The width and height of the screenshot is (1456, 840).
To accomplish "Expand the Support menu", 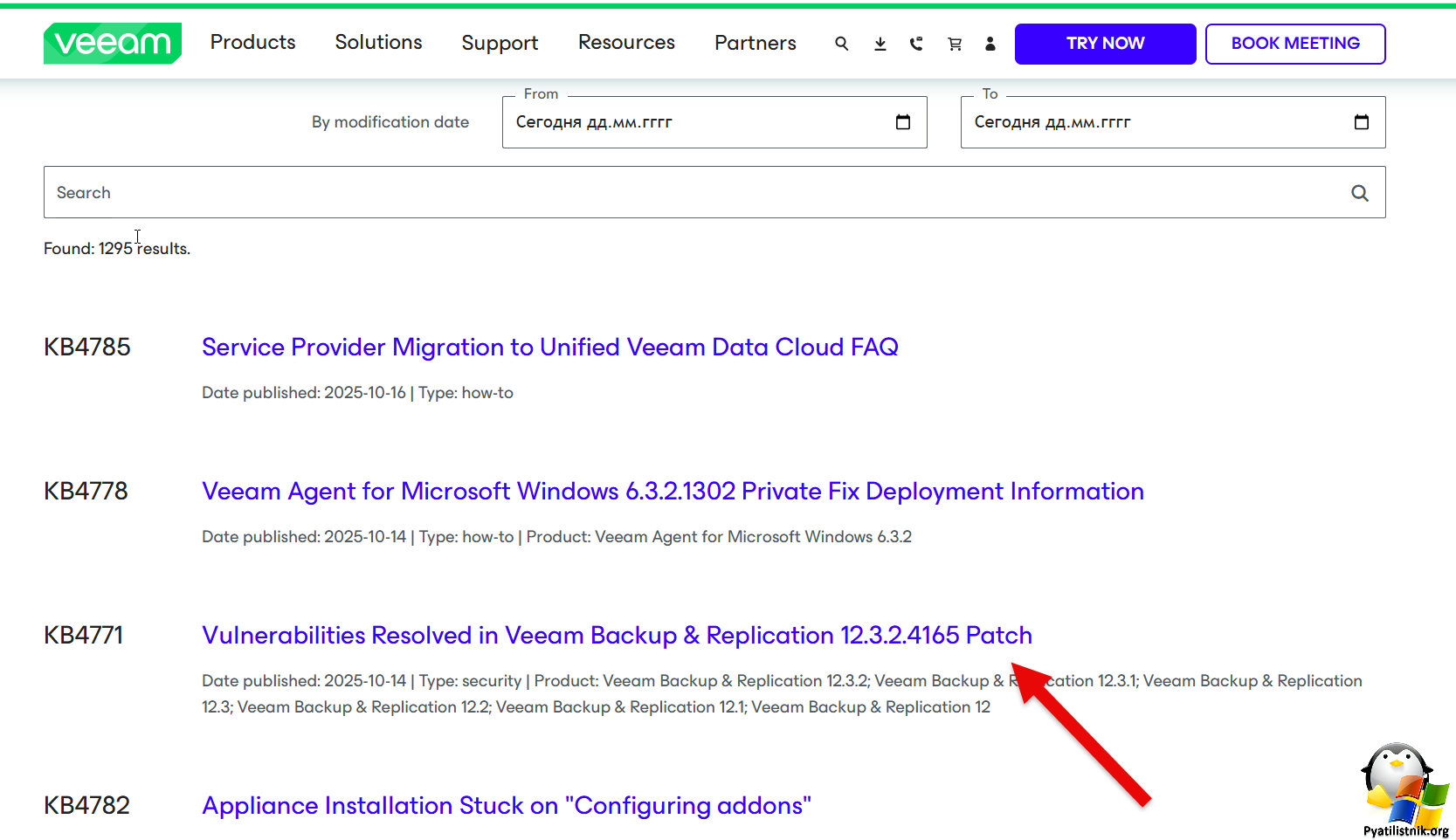I will (500, 43).
